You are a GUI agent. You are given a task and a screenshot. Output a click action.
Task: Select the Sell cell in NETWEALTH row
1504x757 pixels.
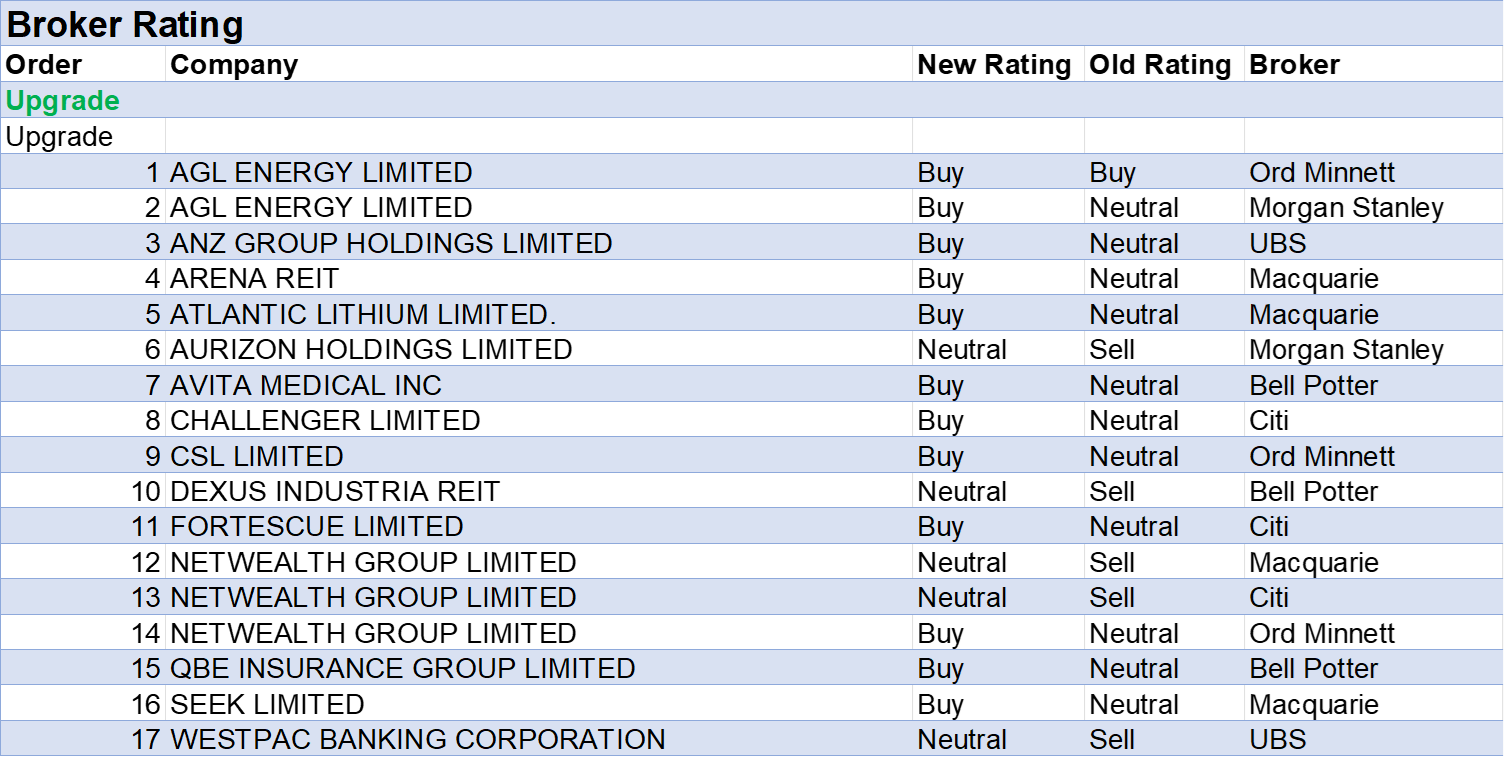(x=1112, y=598)
